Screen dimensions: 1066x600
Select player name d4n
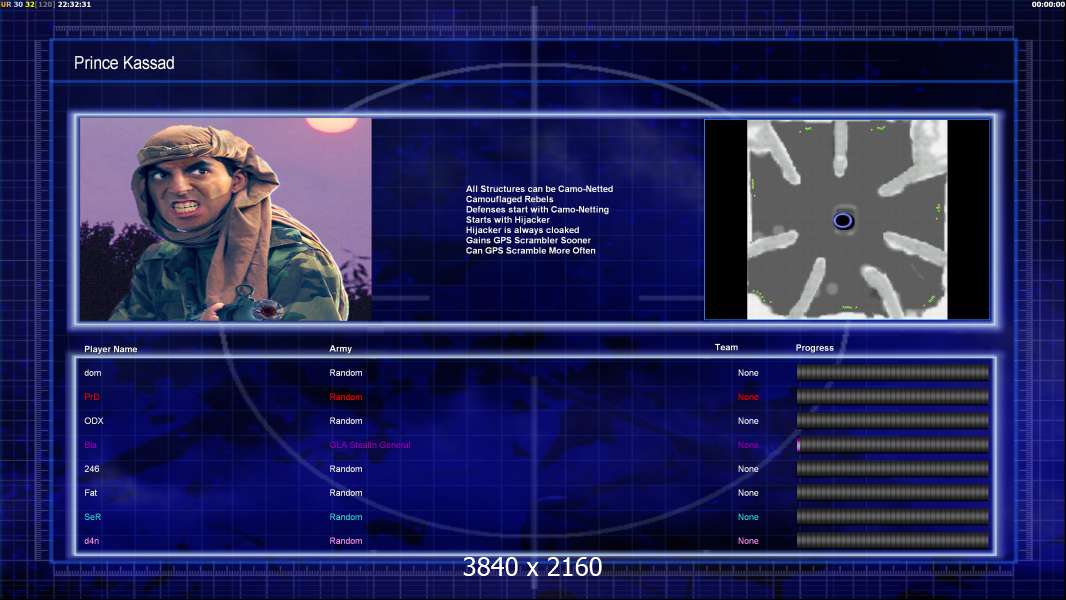click(92, 541)
